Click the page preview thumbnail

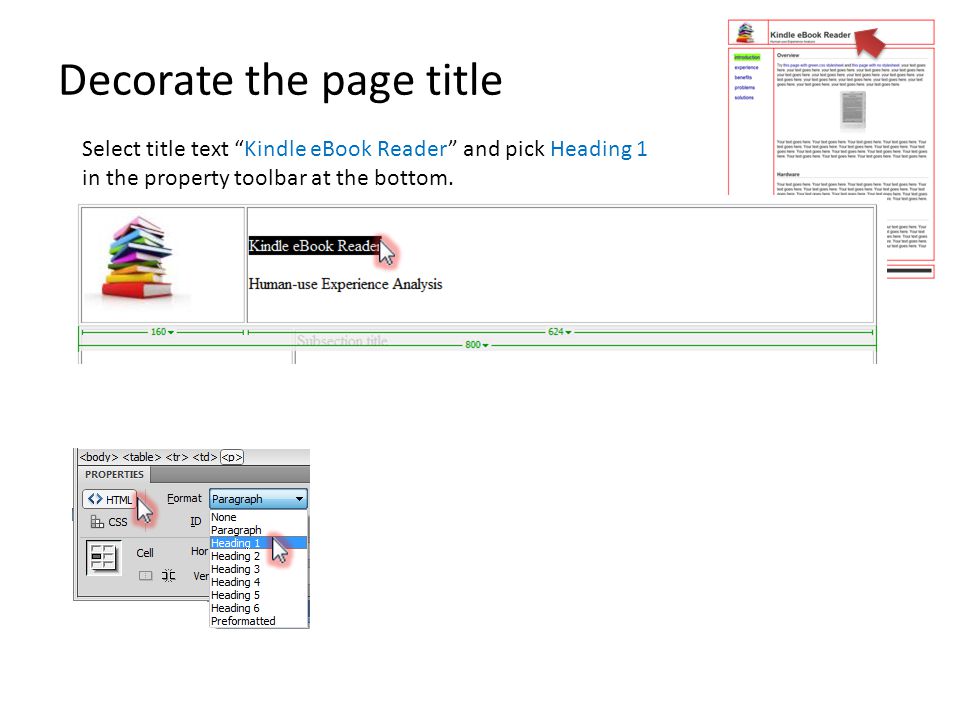tap(831, 149)
